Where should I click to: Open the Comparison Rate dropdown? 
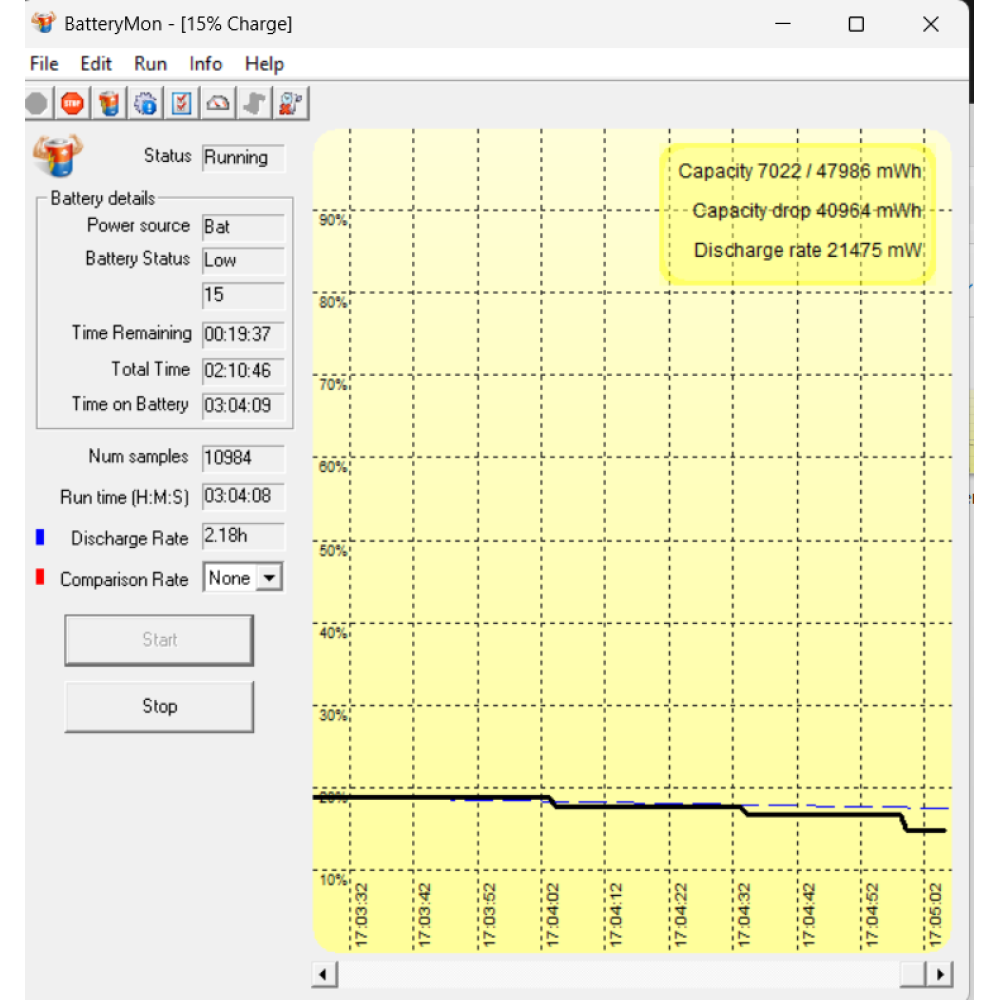point(269,578)
